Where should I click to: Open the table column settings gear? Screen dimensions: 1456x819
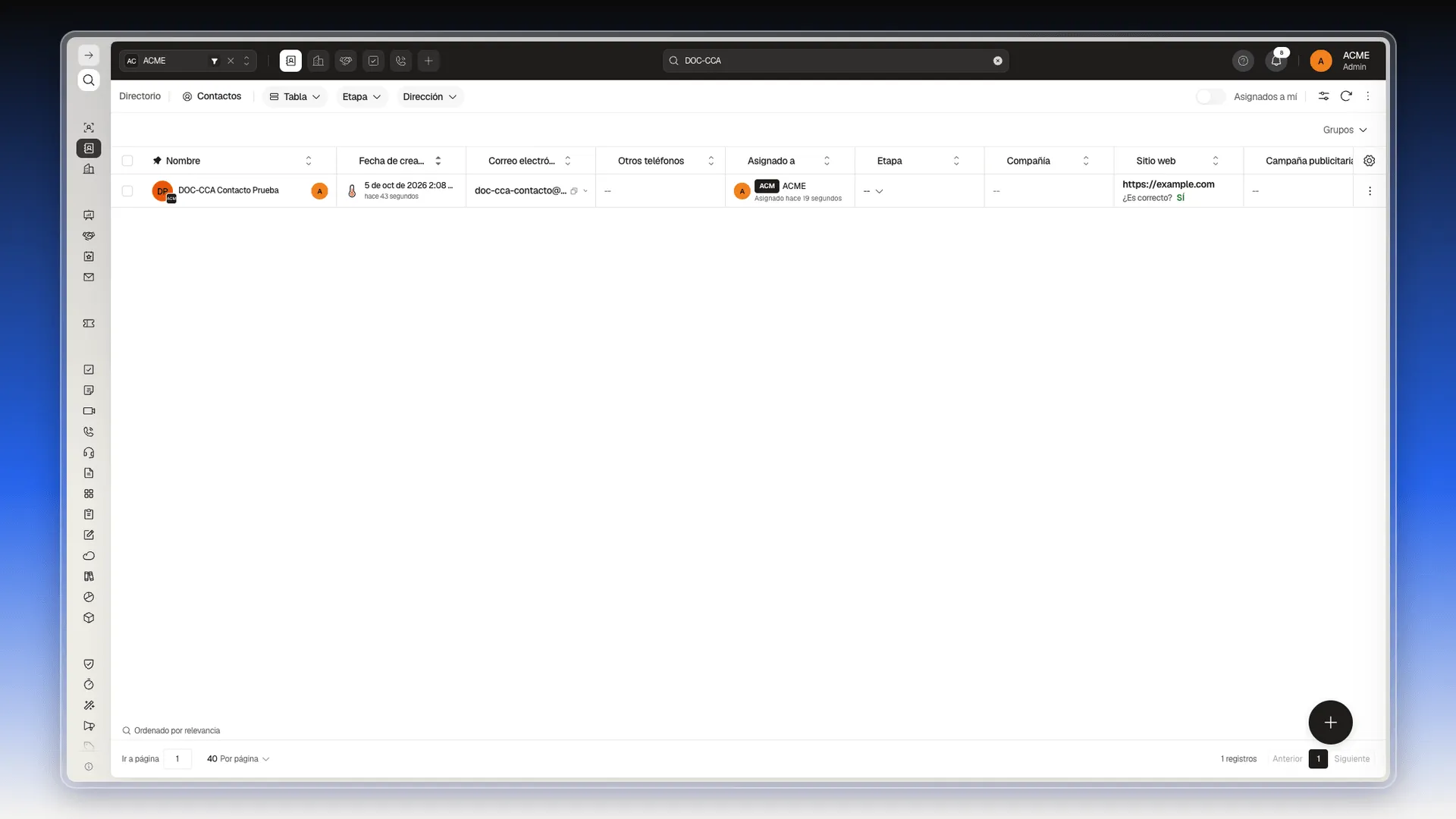click(x=1370, y=161)
